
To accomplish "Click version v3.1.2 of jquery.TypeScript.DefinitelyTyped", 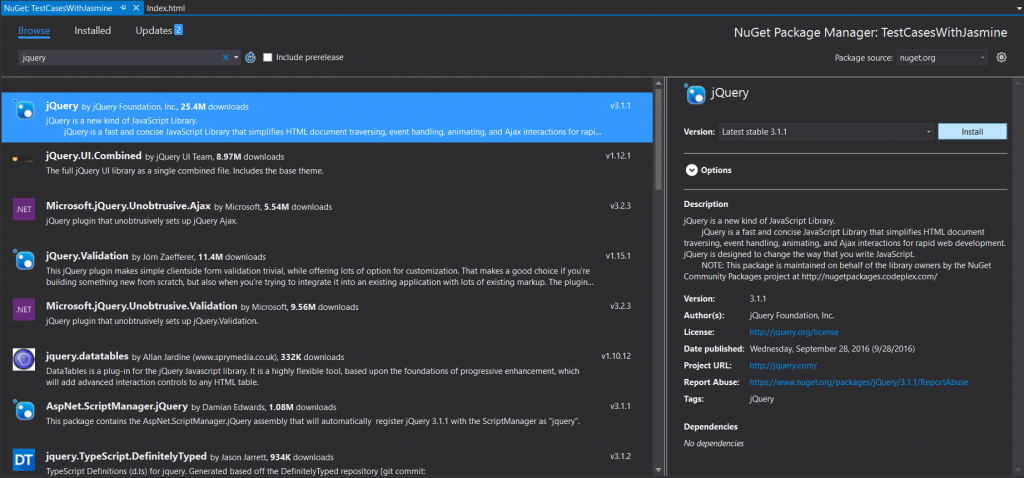I will [x=620, y=456].
